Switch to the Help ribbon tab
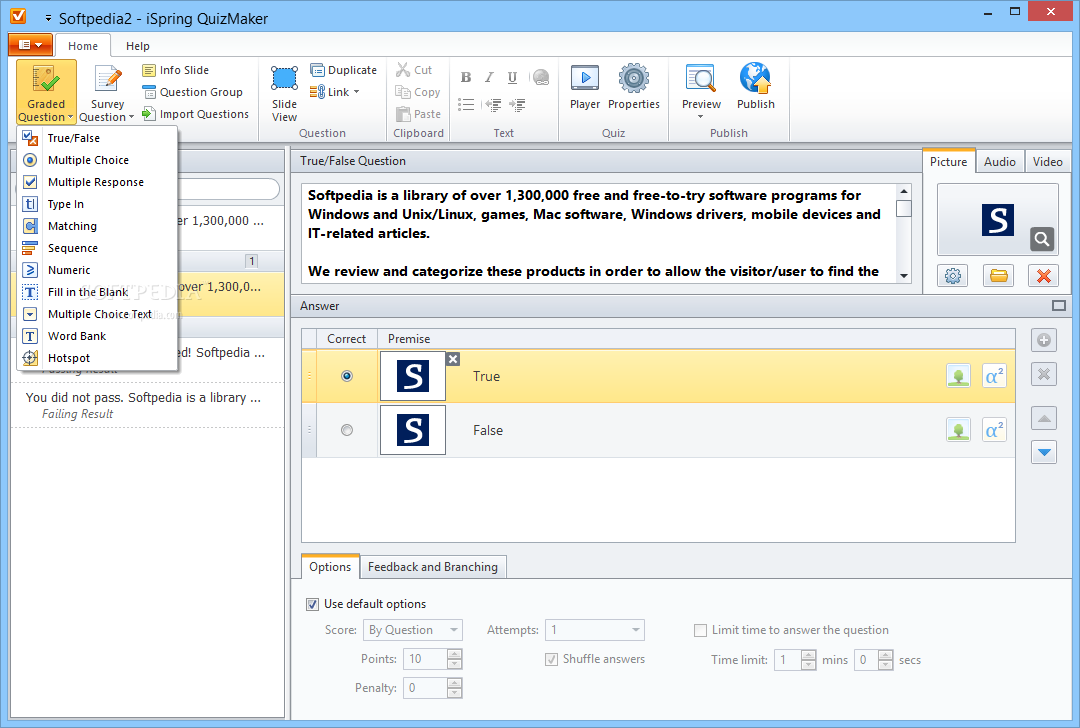 tap(138, 46)
